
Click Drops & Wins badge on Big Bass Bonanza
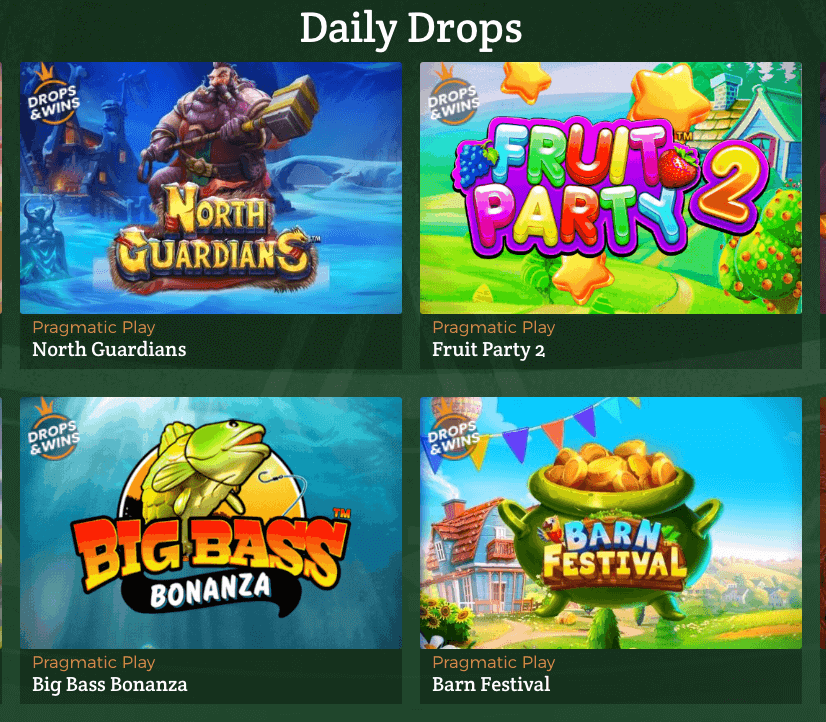[x=53, y=430]
